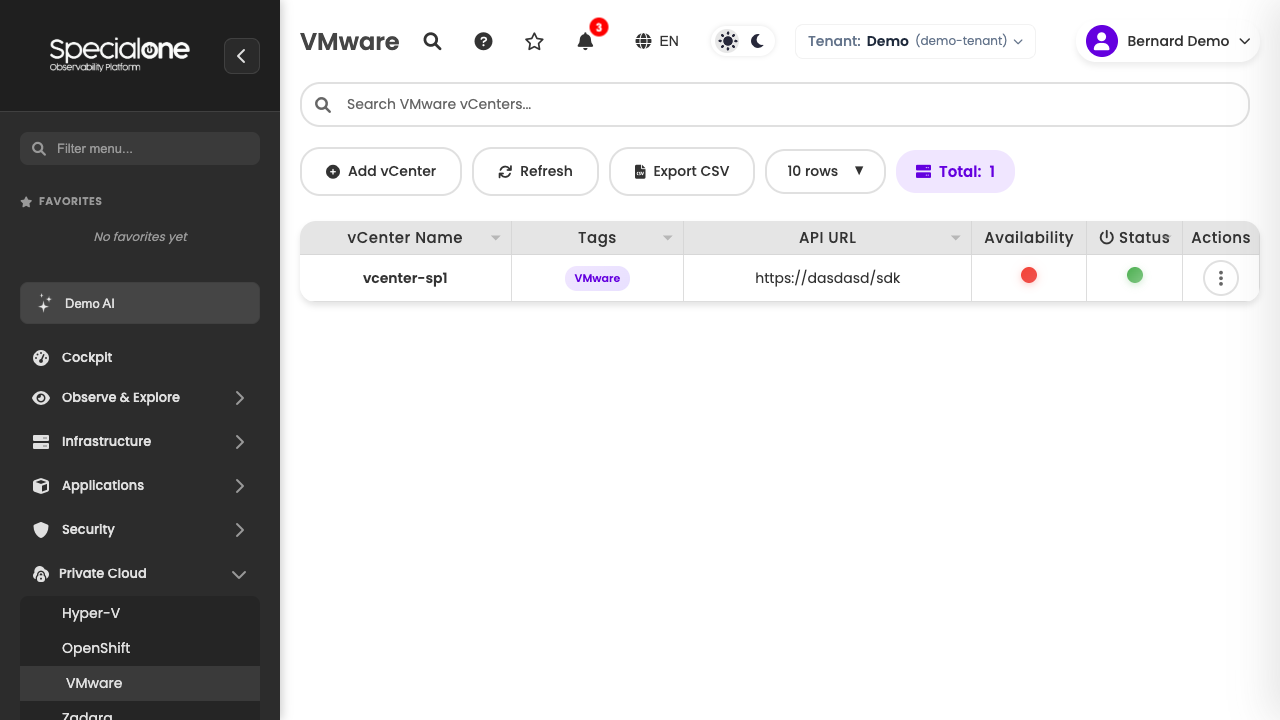This screenshot has width=1280, height=720.
Task: Click the Availability column header
Action: [x=1028, y=238]
